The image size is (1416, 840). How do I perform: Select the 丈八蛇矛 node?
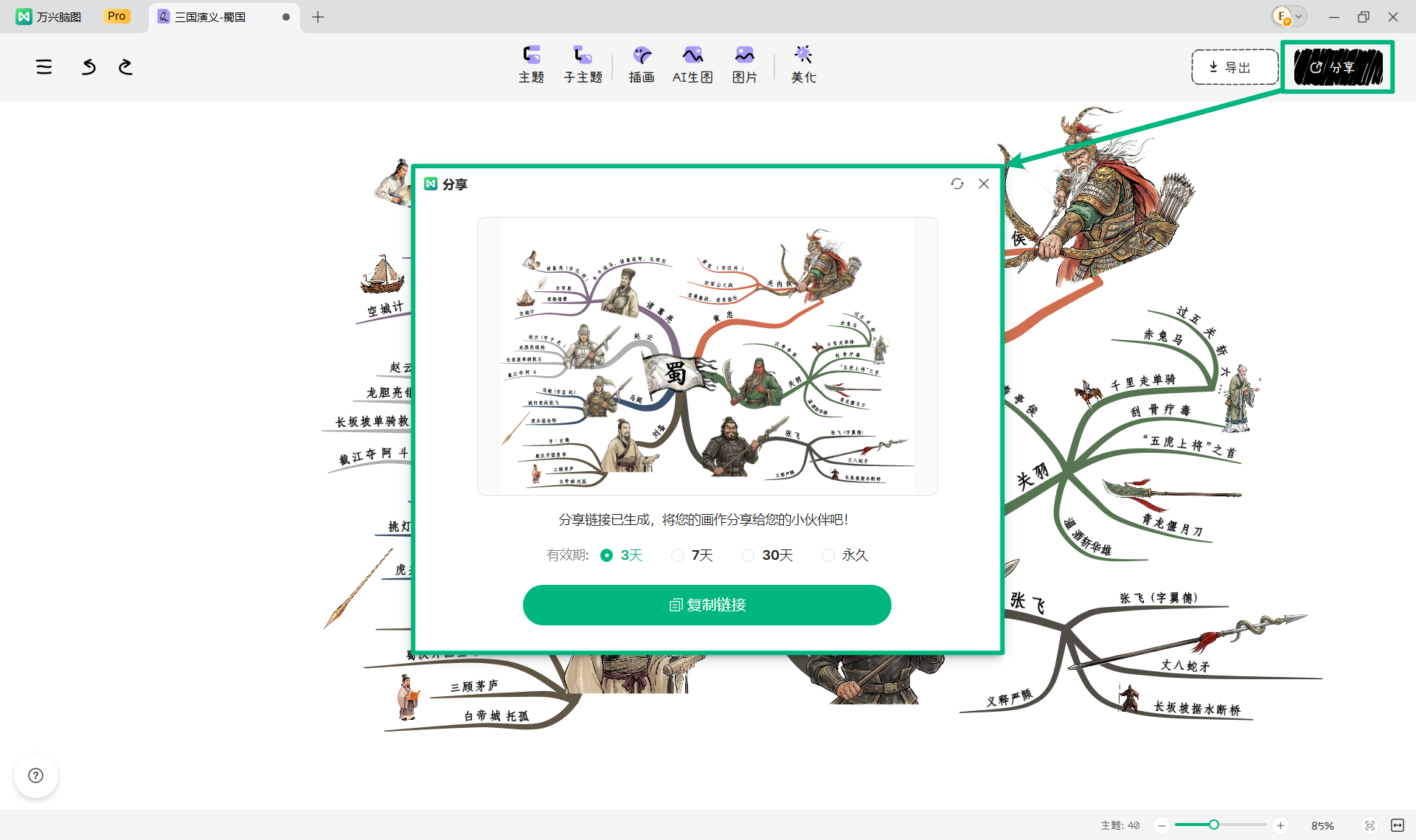point(1185,666)
